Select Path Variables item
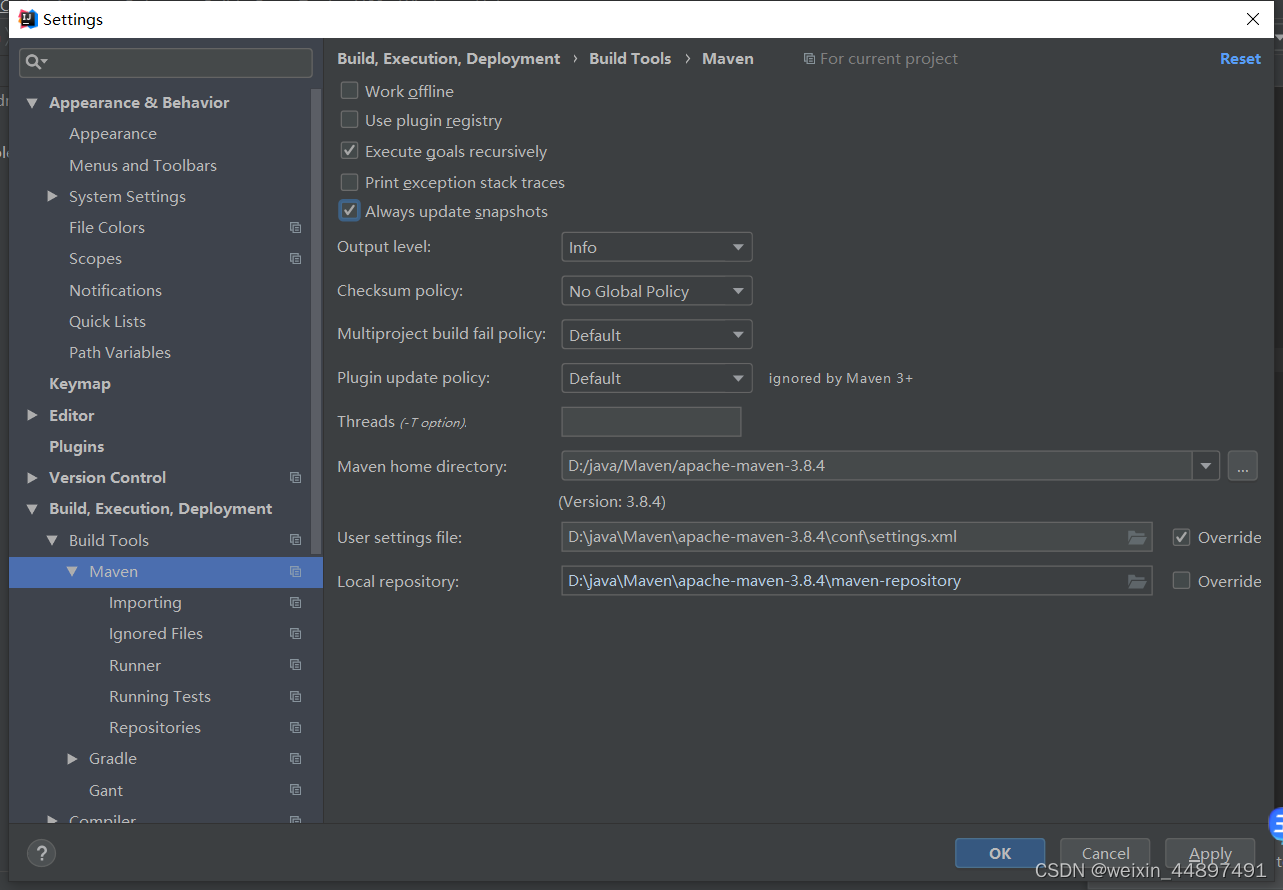The image size is (1283, 890). [120, 353]
